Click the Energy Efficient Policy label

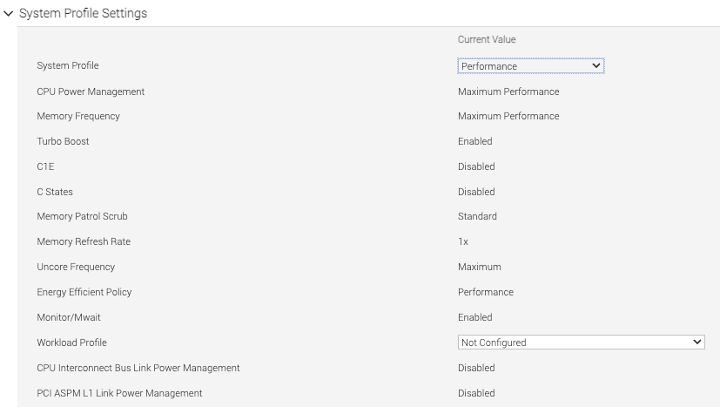[84, 292]
